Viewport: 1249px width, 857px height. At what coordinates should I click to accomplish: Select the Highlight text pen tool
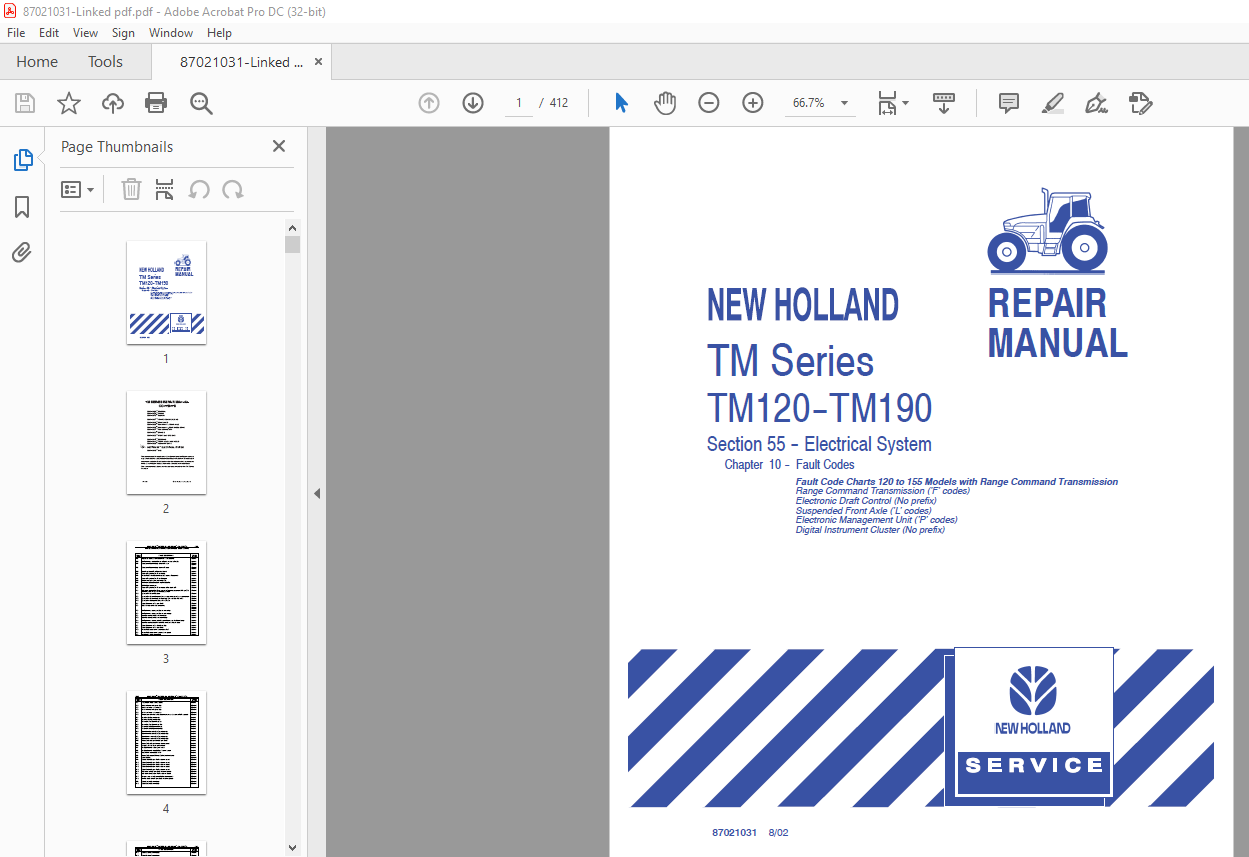1053,103
